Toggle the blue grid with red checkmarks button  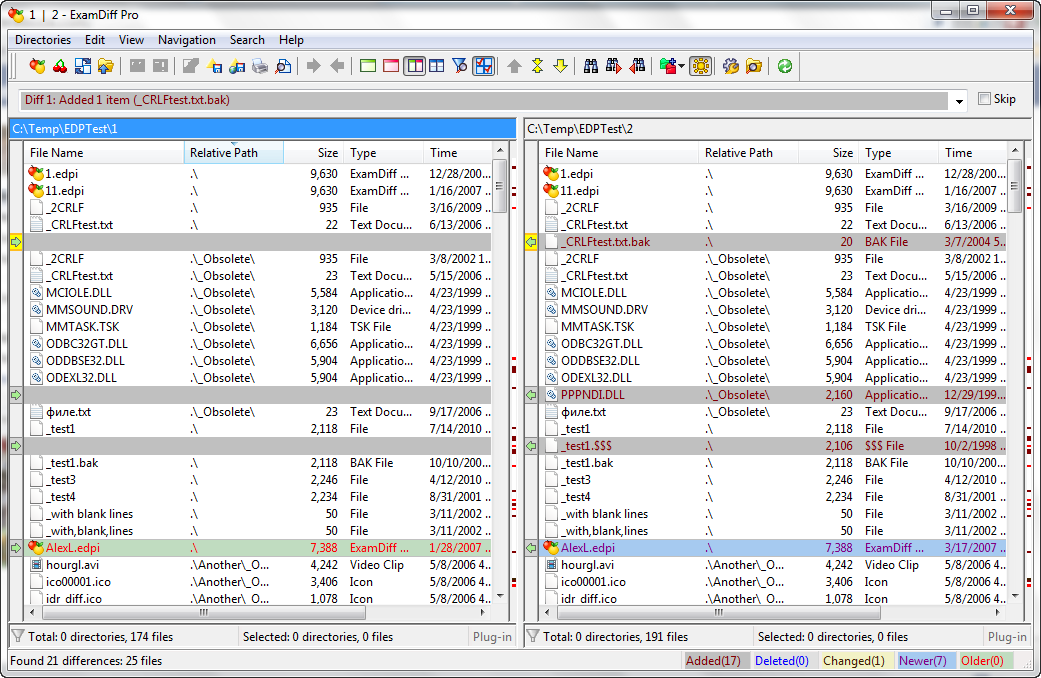coord(484,66)
